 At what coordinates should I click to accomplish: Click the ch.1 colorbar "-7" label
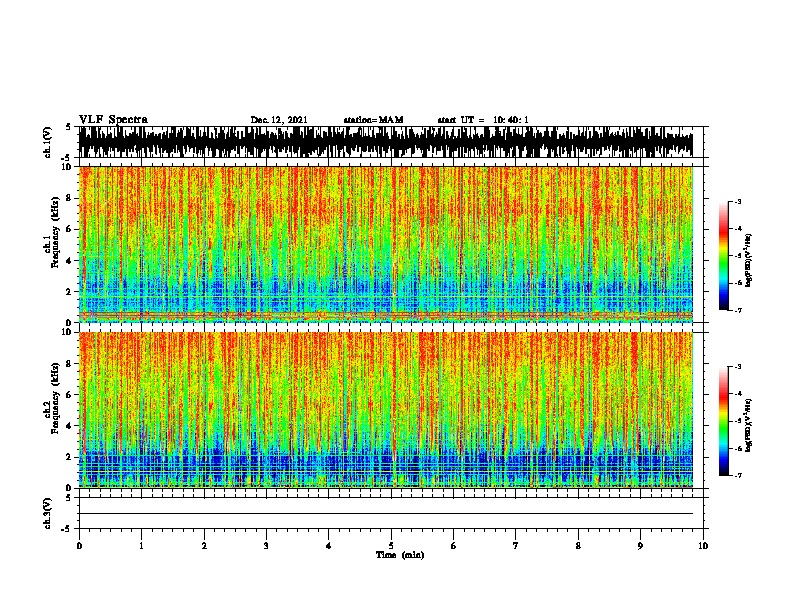point(738,310)
